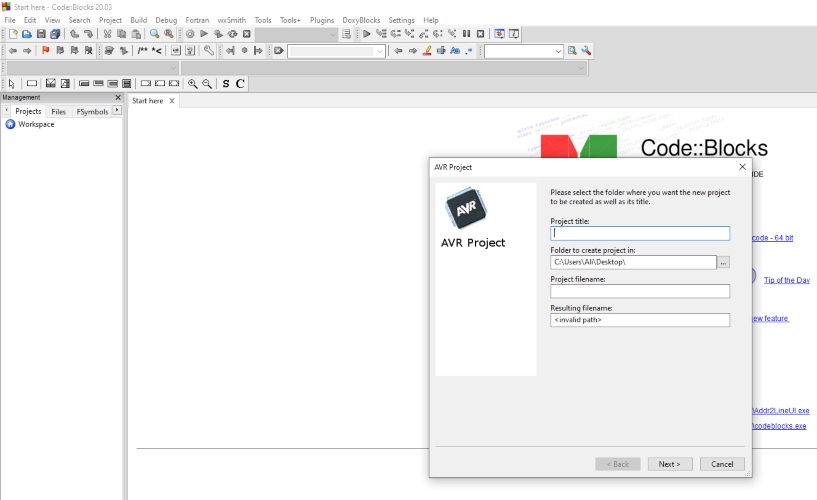Click the Break debugger pause icon
Viewport: 817px width, 500px height.
pyautogui.click(x=466, y=34)
